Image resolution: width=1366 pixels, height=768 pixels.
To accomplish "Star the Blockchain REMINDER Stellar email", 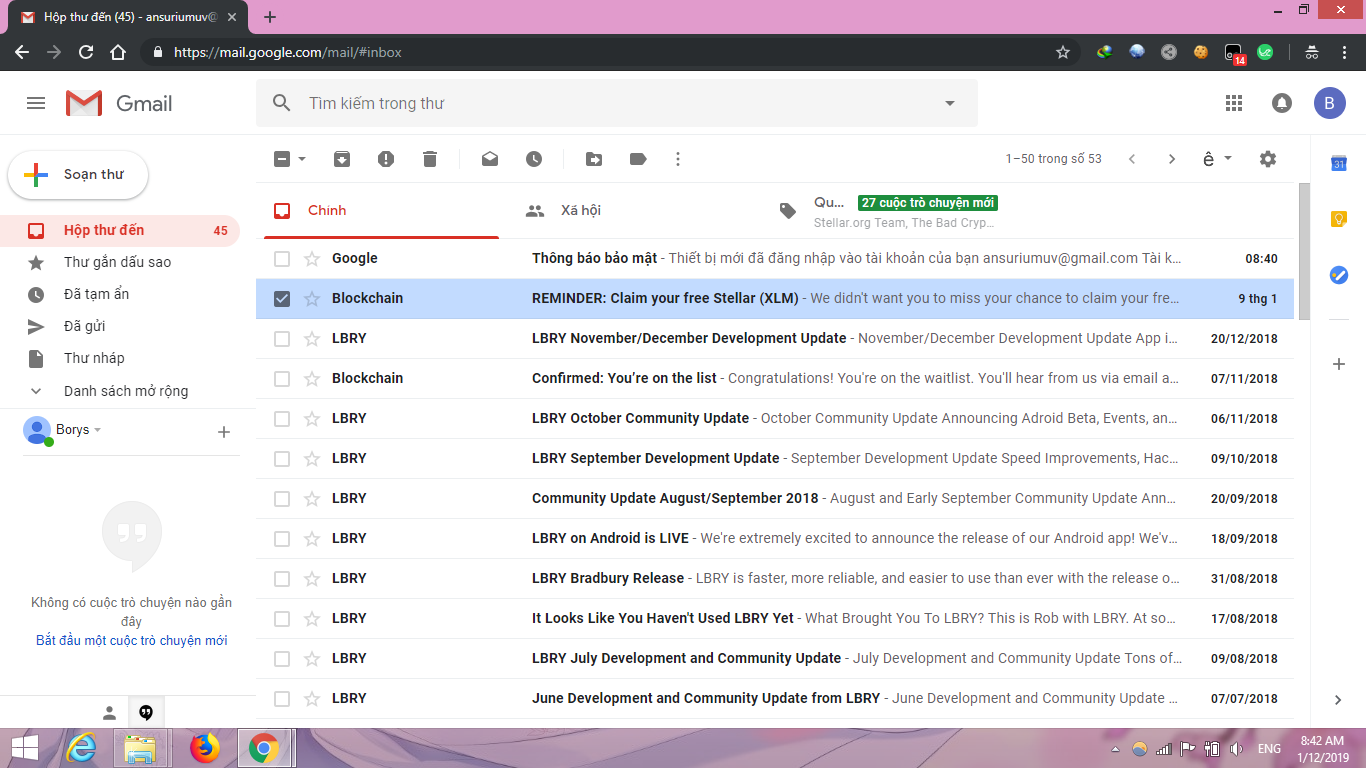I will click(312, 299).
